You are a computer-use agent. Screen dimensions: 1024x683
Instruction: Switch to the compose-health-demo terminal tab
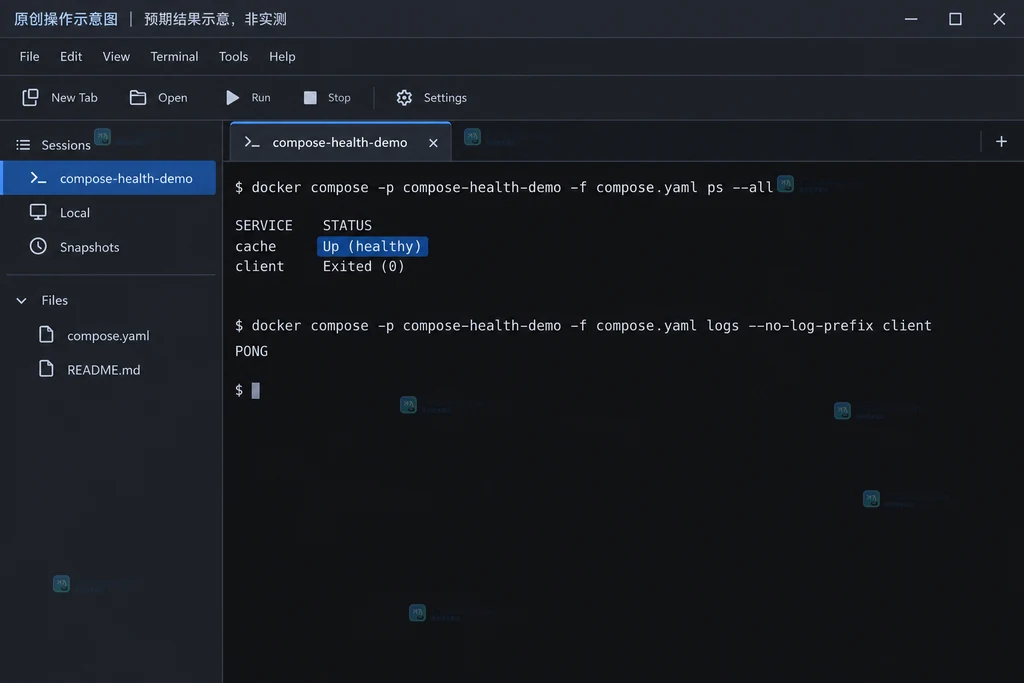pyautogui.click(x=340, y=142)
